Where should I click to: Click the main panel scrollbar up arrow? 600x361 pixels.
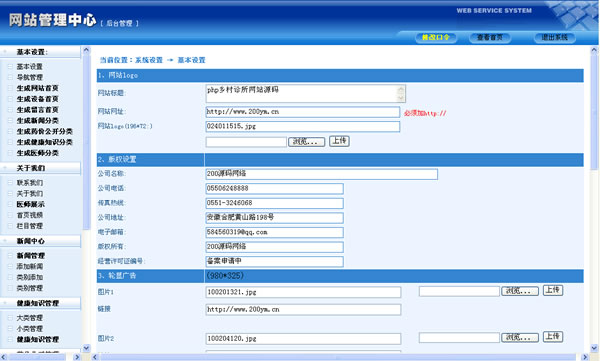pos(594,50)
